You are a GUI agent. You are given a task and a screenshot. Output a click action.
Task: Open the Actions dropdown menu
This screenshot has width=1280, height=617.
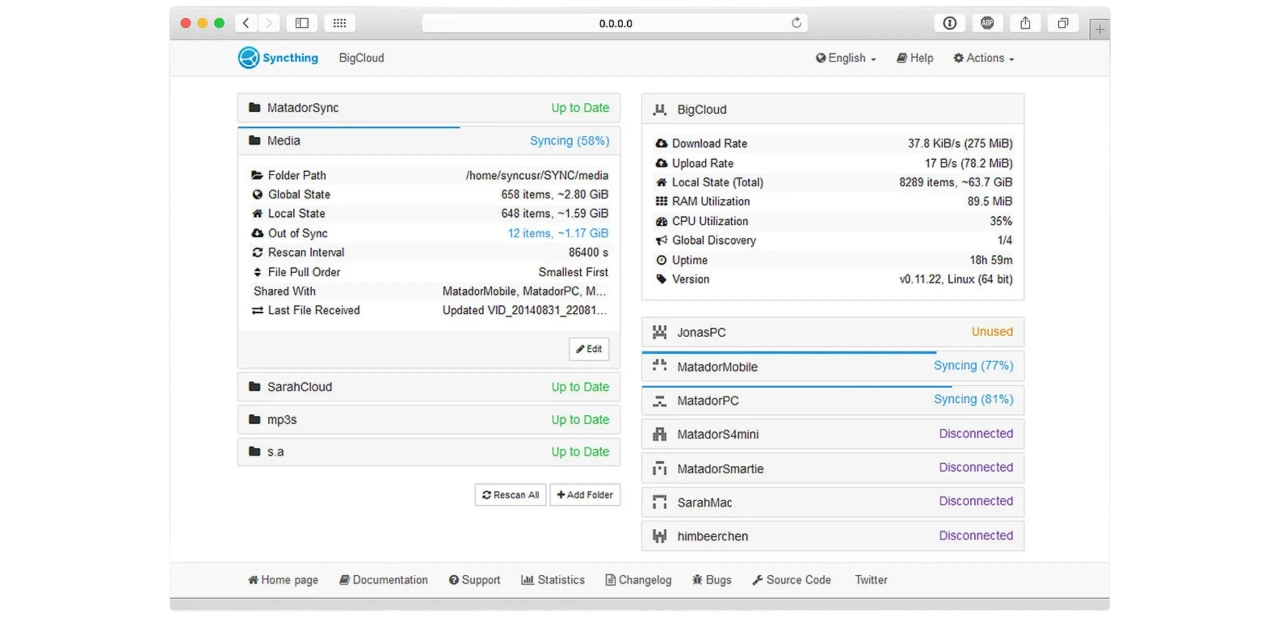coord(984,58)
